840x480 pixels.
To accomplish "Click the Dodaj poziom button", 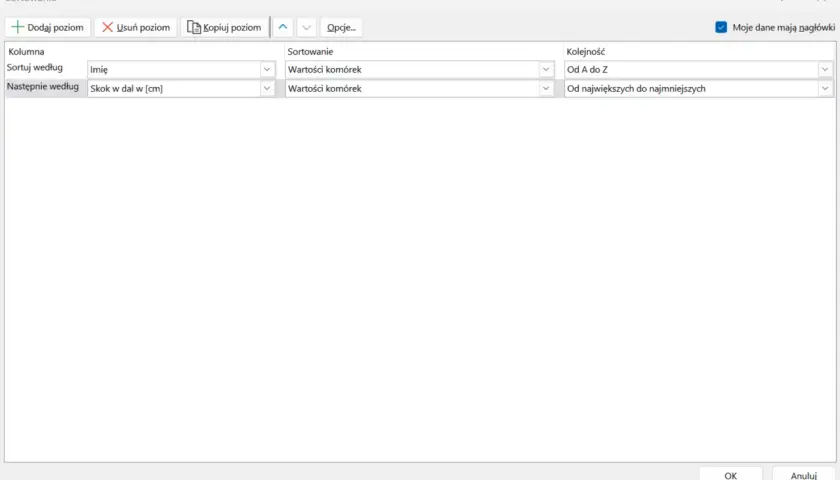I will 48,27.
